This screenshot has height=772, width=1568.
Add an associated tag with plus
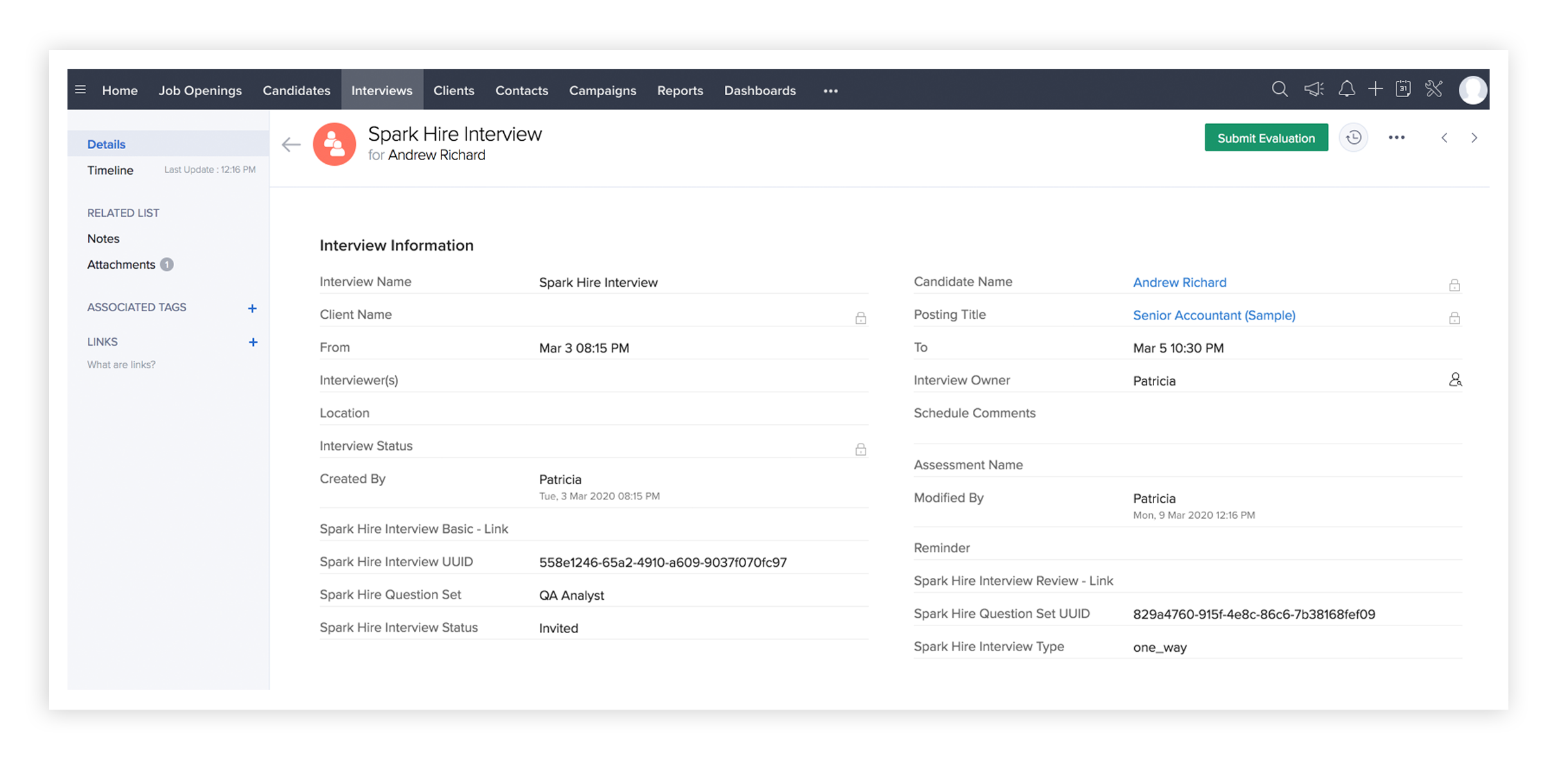pyautogui.click(x=253, y=309)
